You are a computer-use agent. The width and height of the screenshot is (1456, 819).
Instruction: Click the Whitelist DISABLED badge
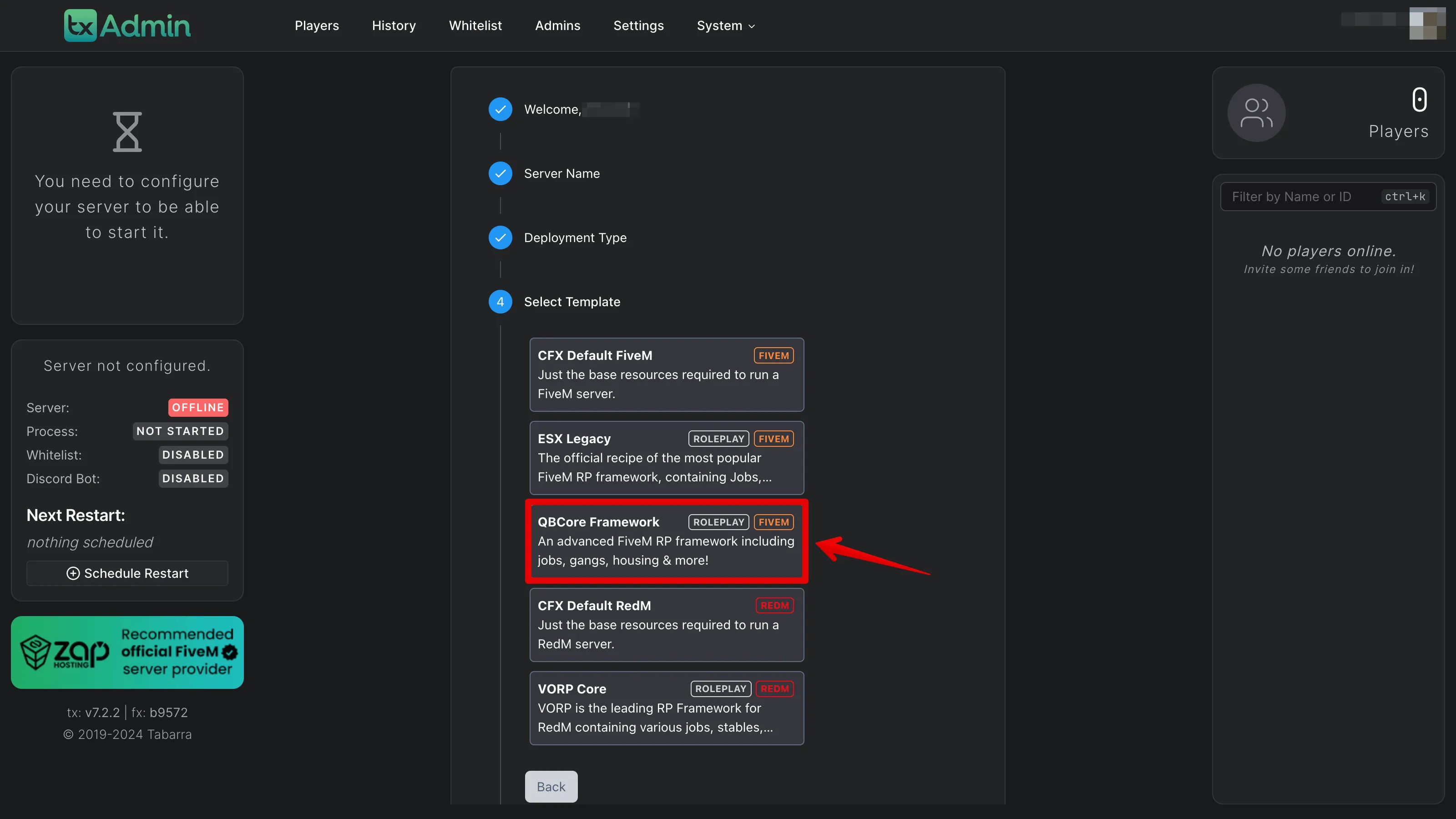click(x=193, y=455)
